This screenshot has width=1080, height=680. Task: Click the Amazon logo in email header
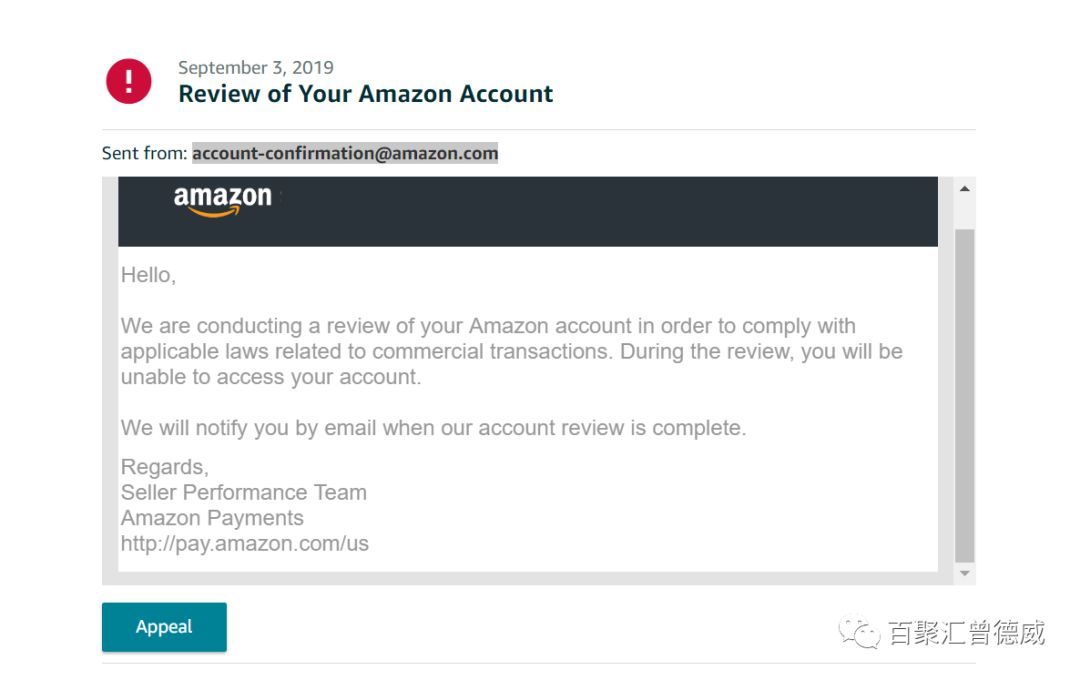[222, 201]
